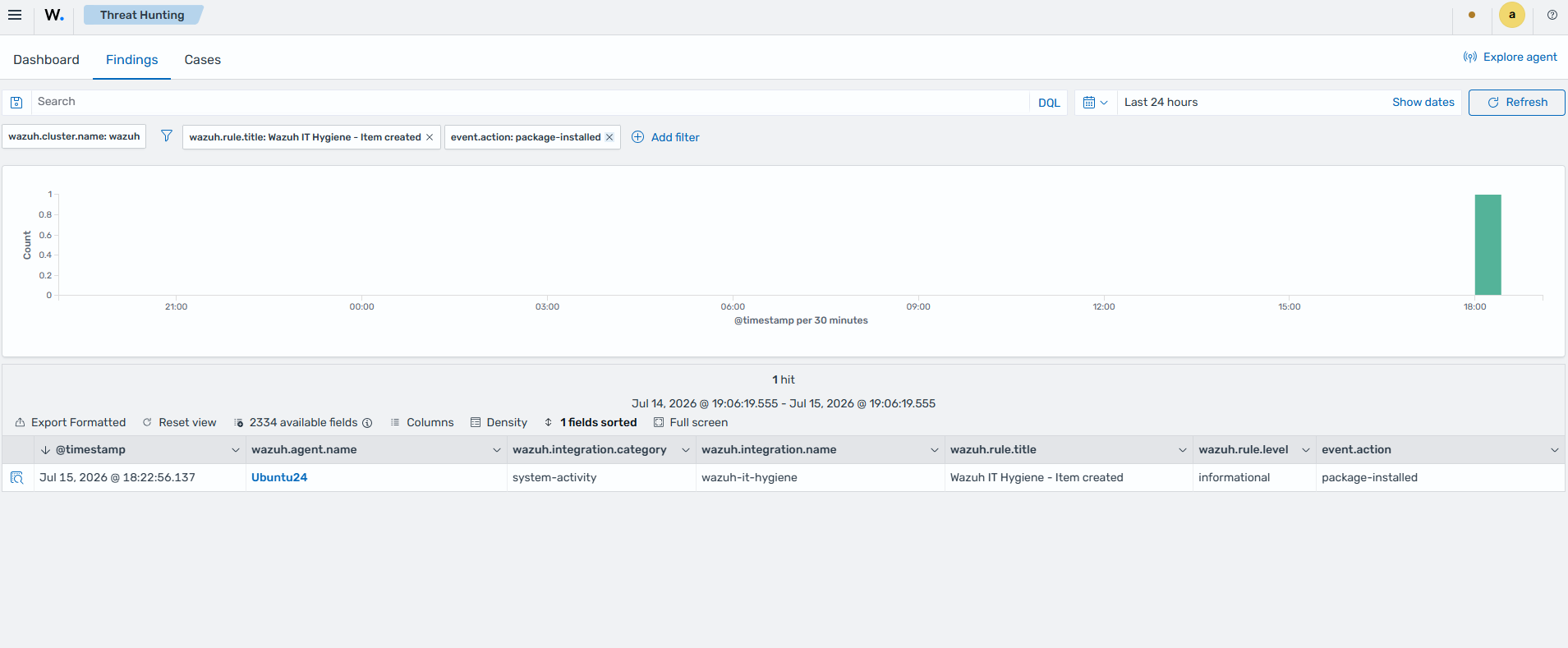Open the help icon in header
The height and width of the screenshot is (648, 1568).
click(x=1552, y=15)
